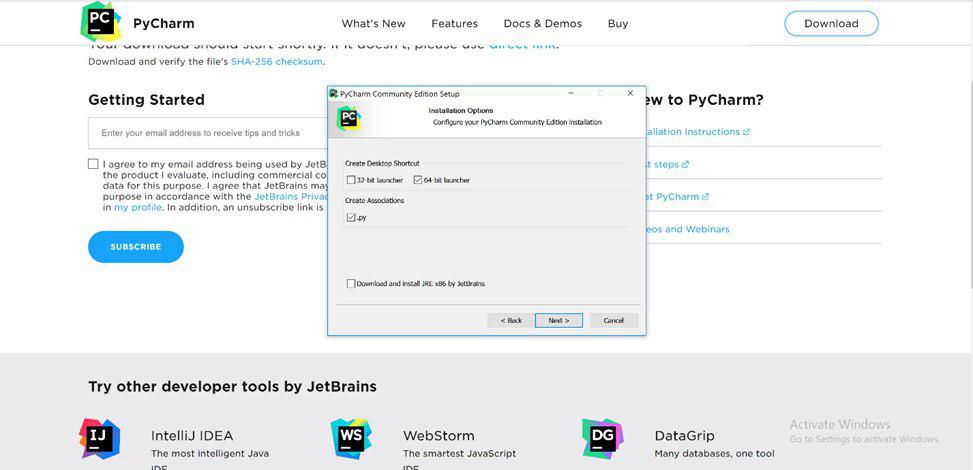Enable the 32-bit launcher checkbox
Screen dimensions: 973x470
pos(351,180)
